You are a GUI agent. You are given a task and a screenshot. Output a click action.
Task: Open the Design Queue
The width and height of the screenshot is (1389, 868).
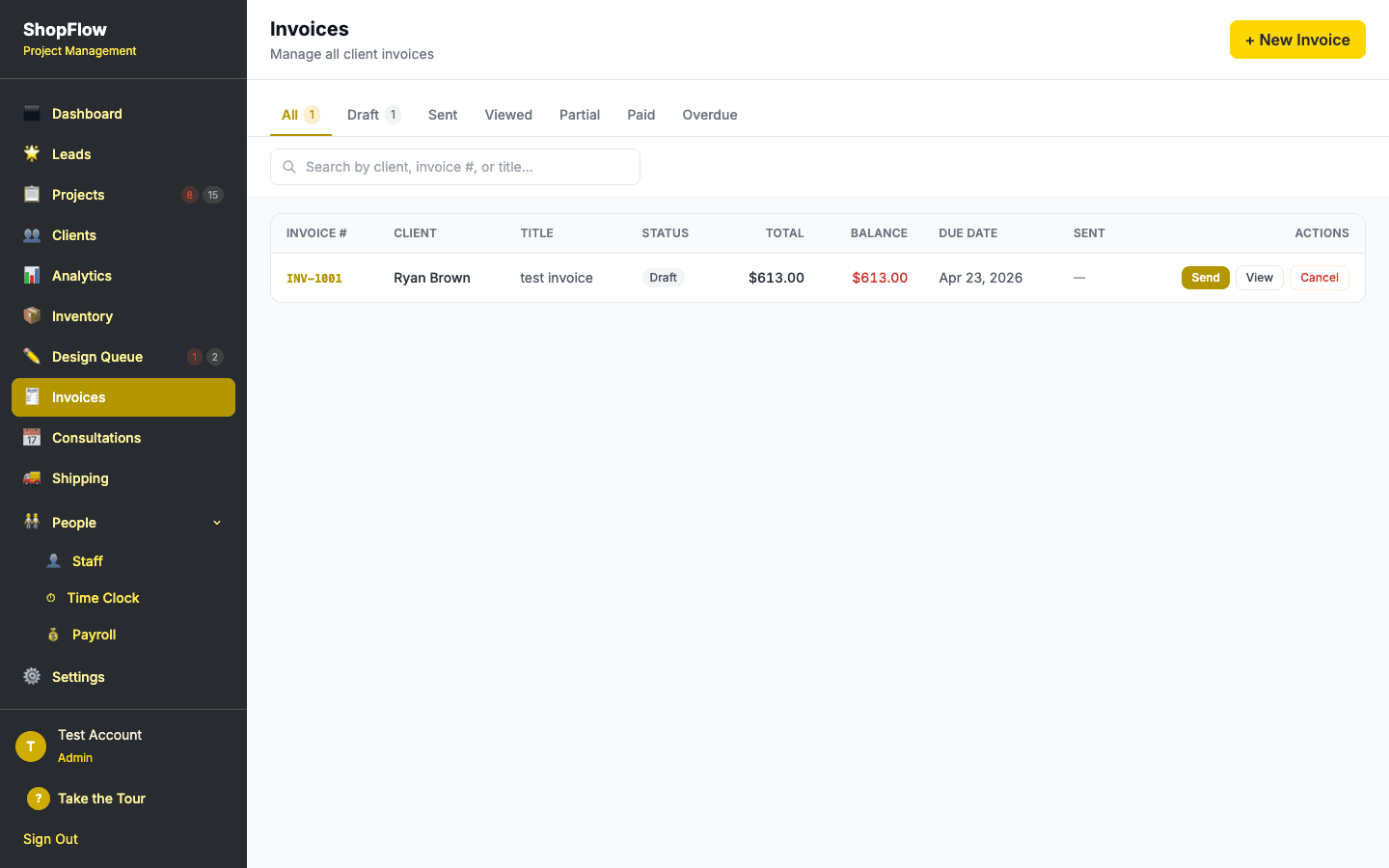click(x=33, y=356)
